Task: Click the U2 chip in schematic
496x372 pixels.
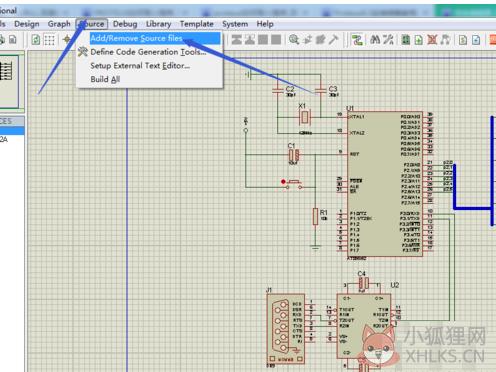Action: 364,326
